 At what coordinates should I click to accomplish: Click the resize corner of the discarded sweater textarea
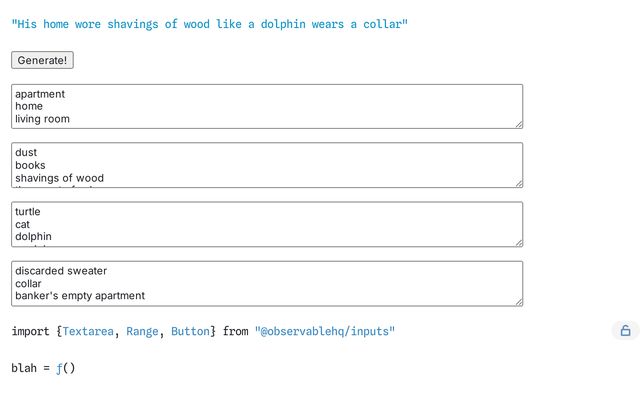tap(518, 301)
